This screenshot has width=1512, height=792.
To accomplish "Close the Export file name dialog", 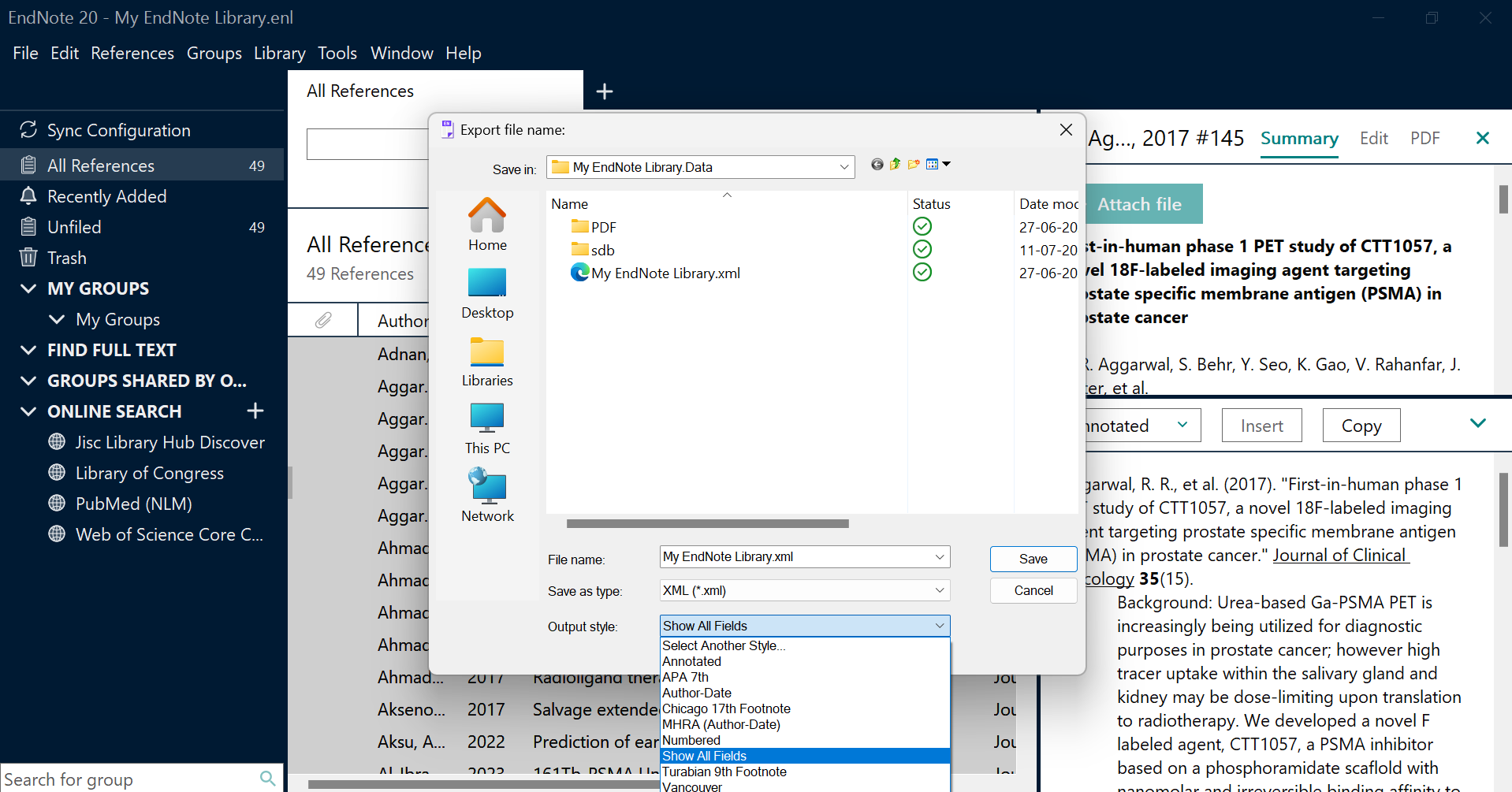I will tap(1066, 129).
